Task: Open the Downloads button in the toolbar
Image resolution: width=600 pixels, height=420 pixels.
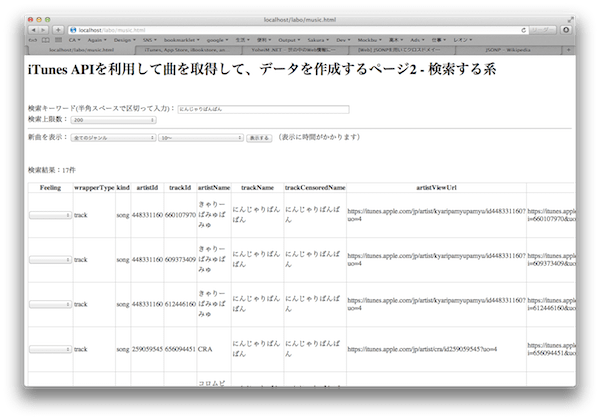Action: [x=566, y=30]
